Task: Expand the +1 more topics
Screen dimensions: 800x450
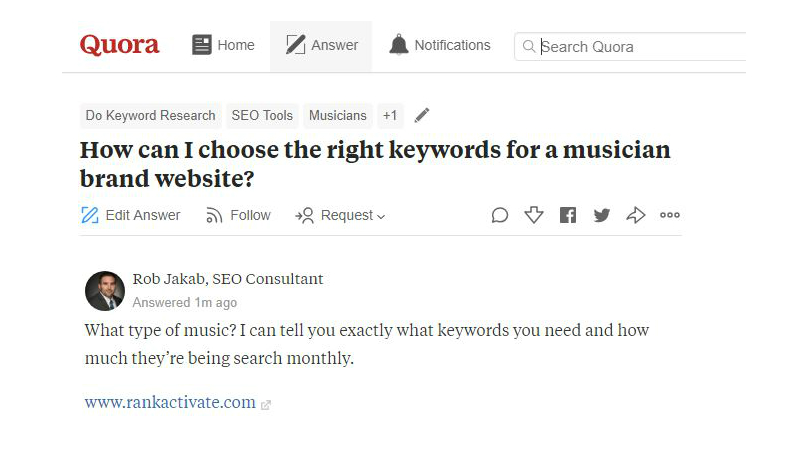Action: click(x=390, y=116)
